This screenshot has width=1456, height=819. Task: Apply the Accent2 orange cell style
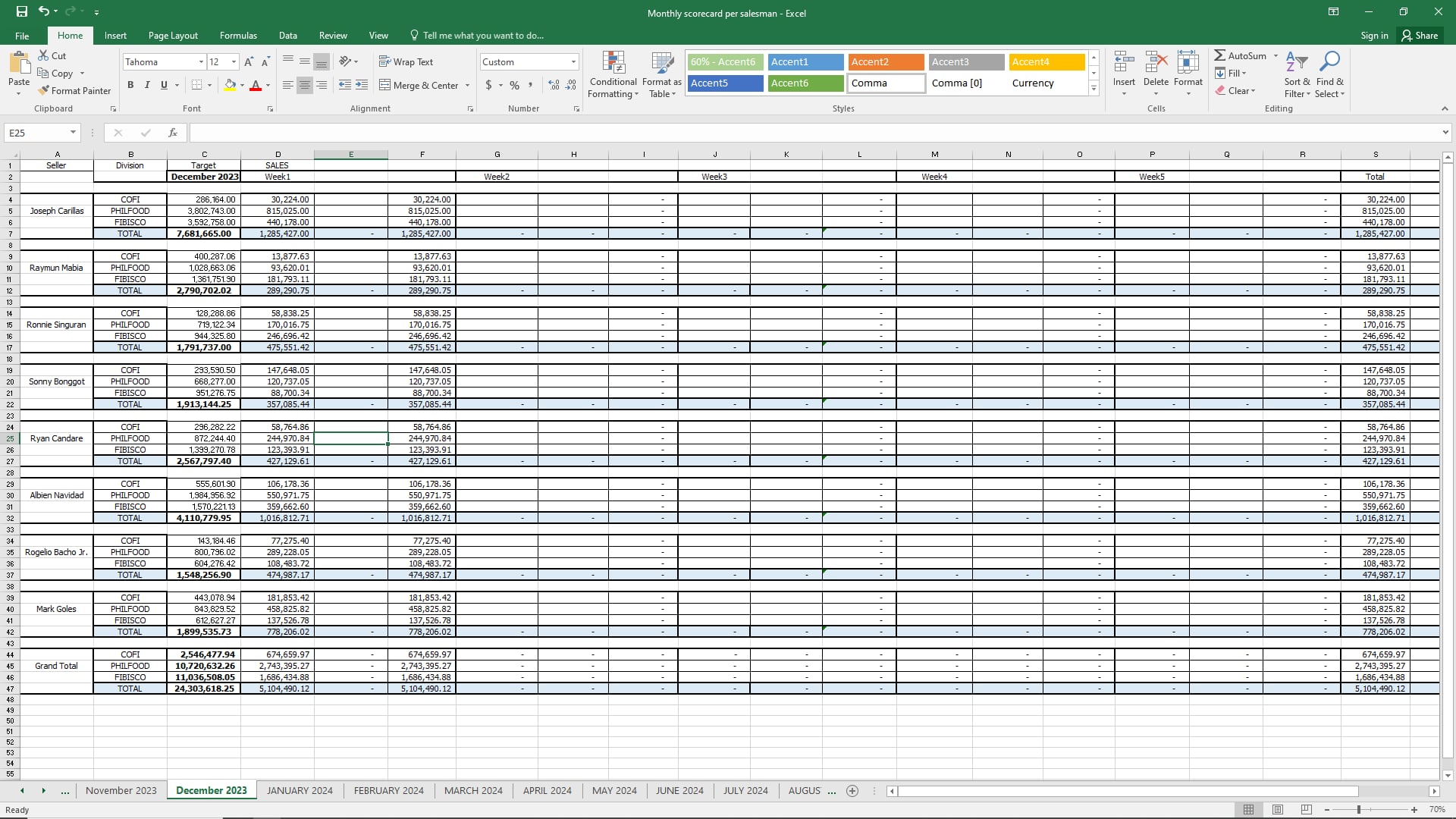point(886,62)
